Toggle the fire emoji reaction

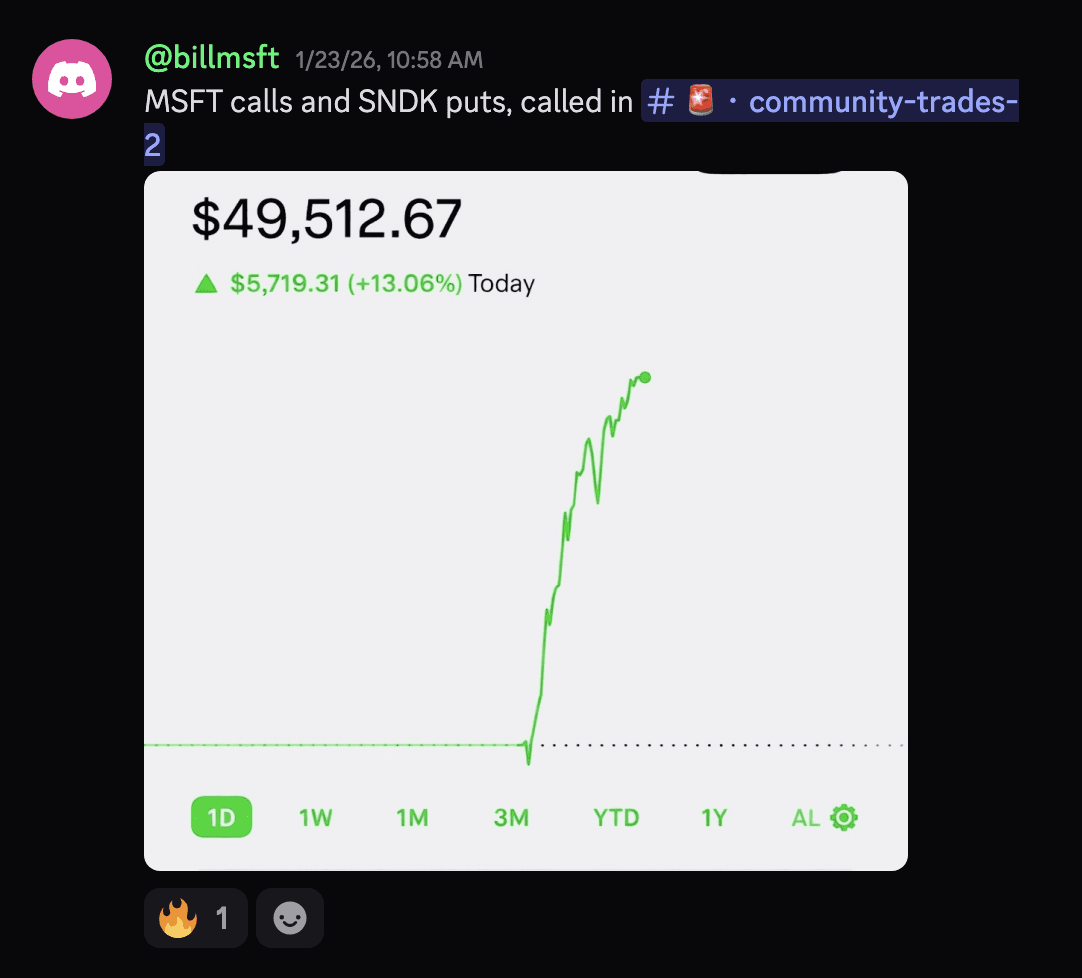click(195, 918)
